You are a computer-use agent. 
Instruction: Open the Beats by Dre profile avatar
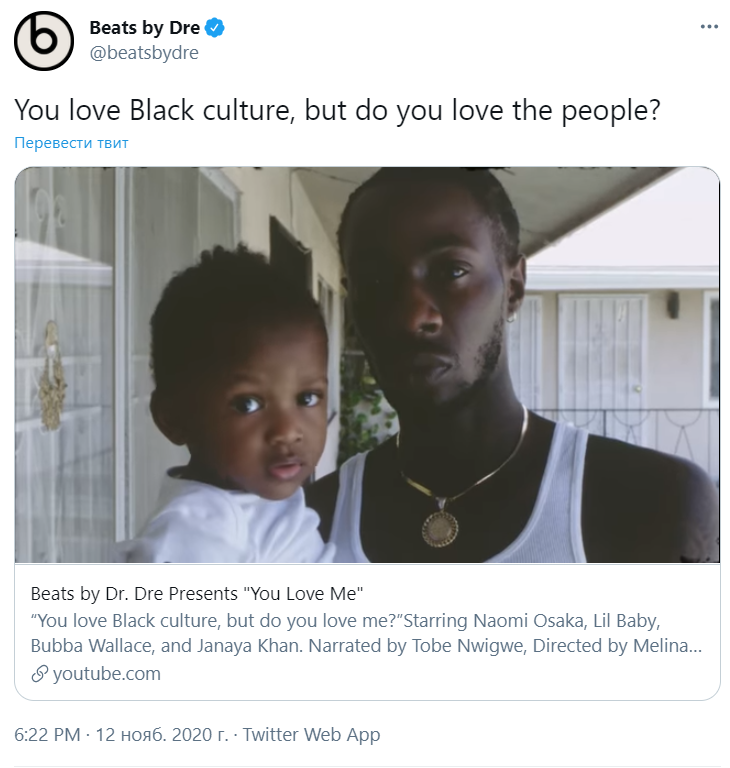tap(43, 41)
